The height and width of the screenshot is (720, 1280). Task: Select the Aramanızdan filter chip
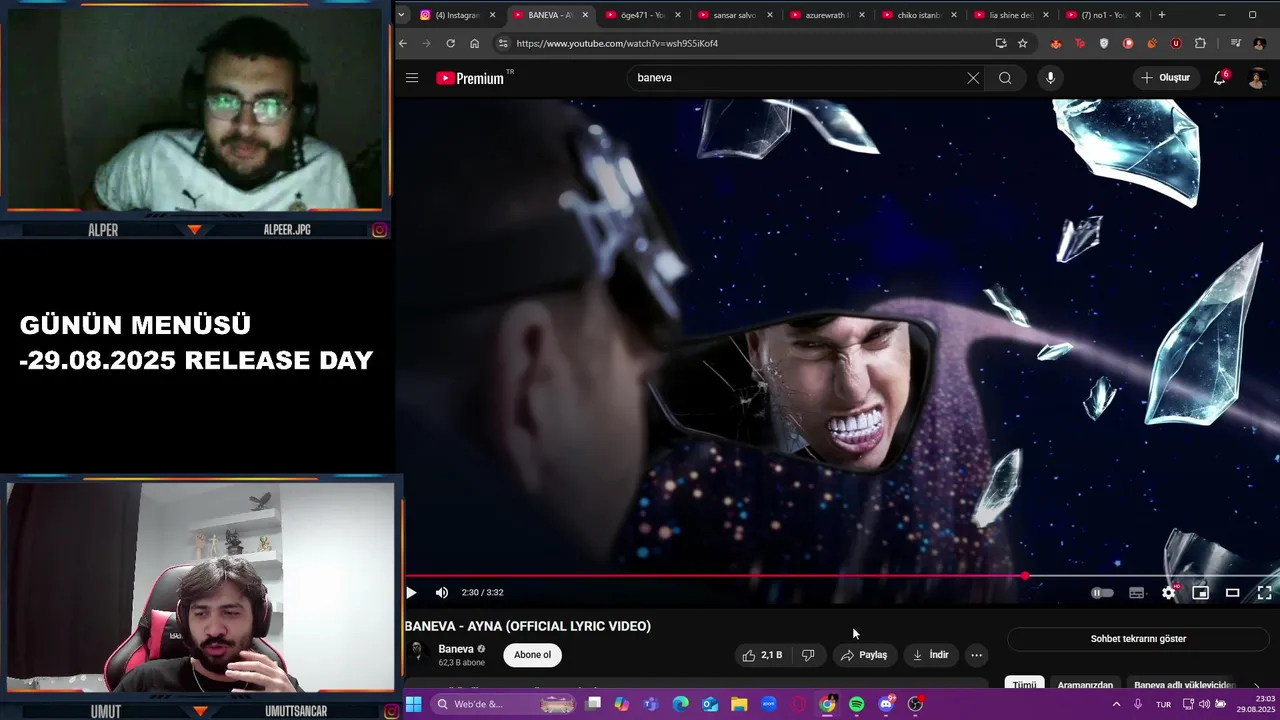coord(1085,685)
